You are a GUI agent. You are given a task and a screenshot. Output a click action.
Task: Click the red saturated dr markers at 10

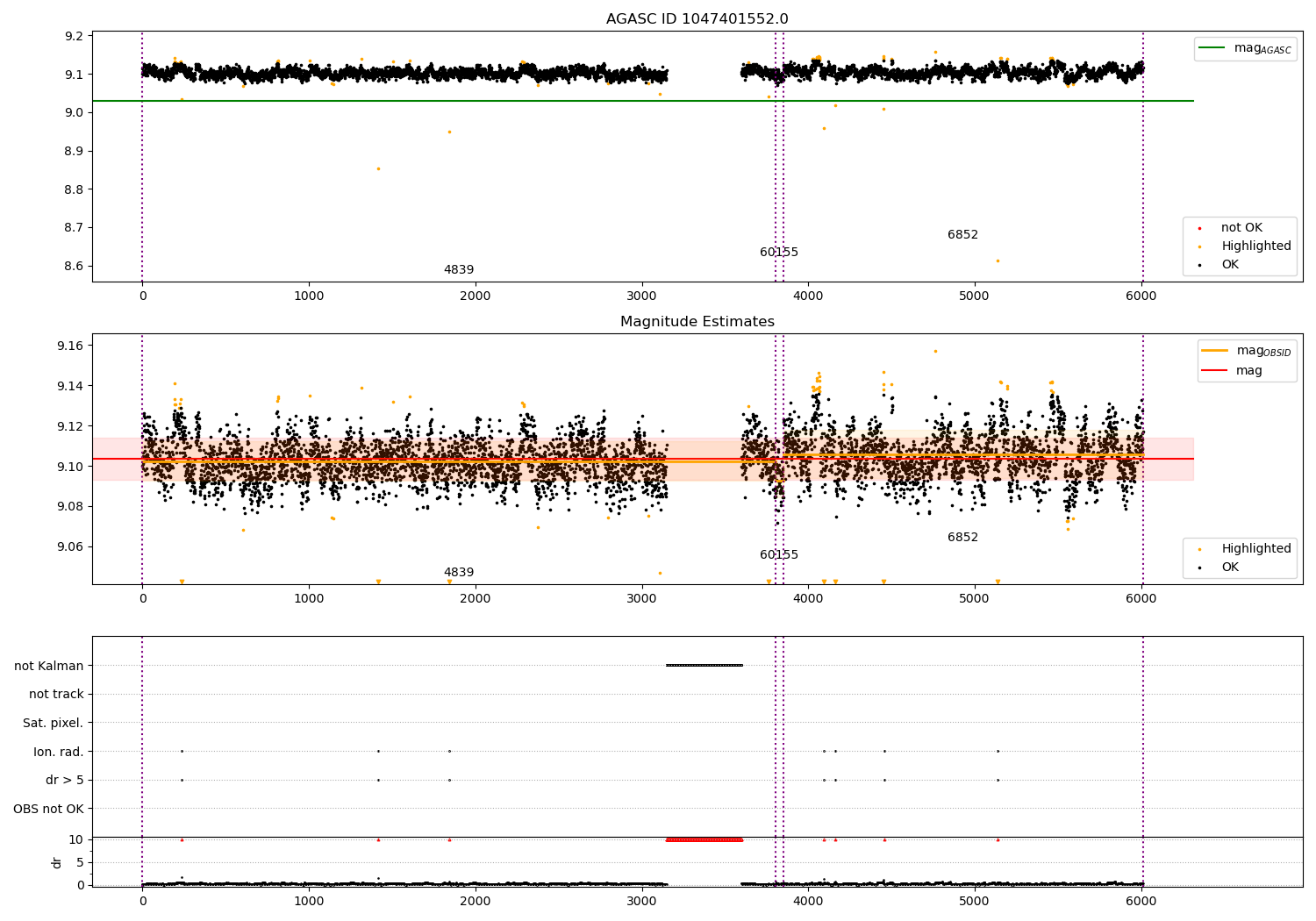tap(704, 839)
